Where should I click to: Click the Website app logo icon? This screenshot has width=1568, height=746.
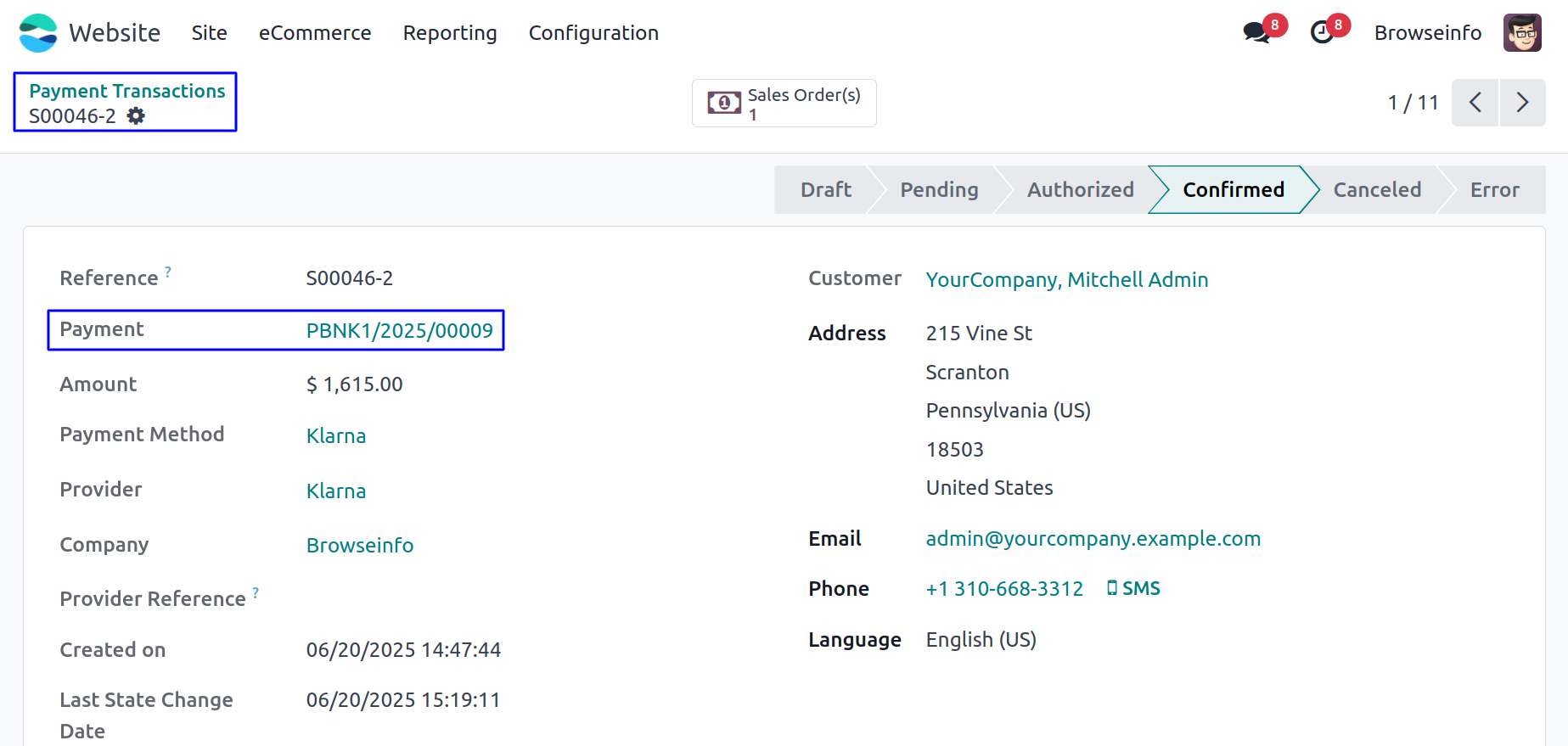coord(37,33)
